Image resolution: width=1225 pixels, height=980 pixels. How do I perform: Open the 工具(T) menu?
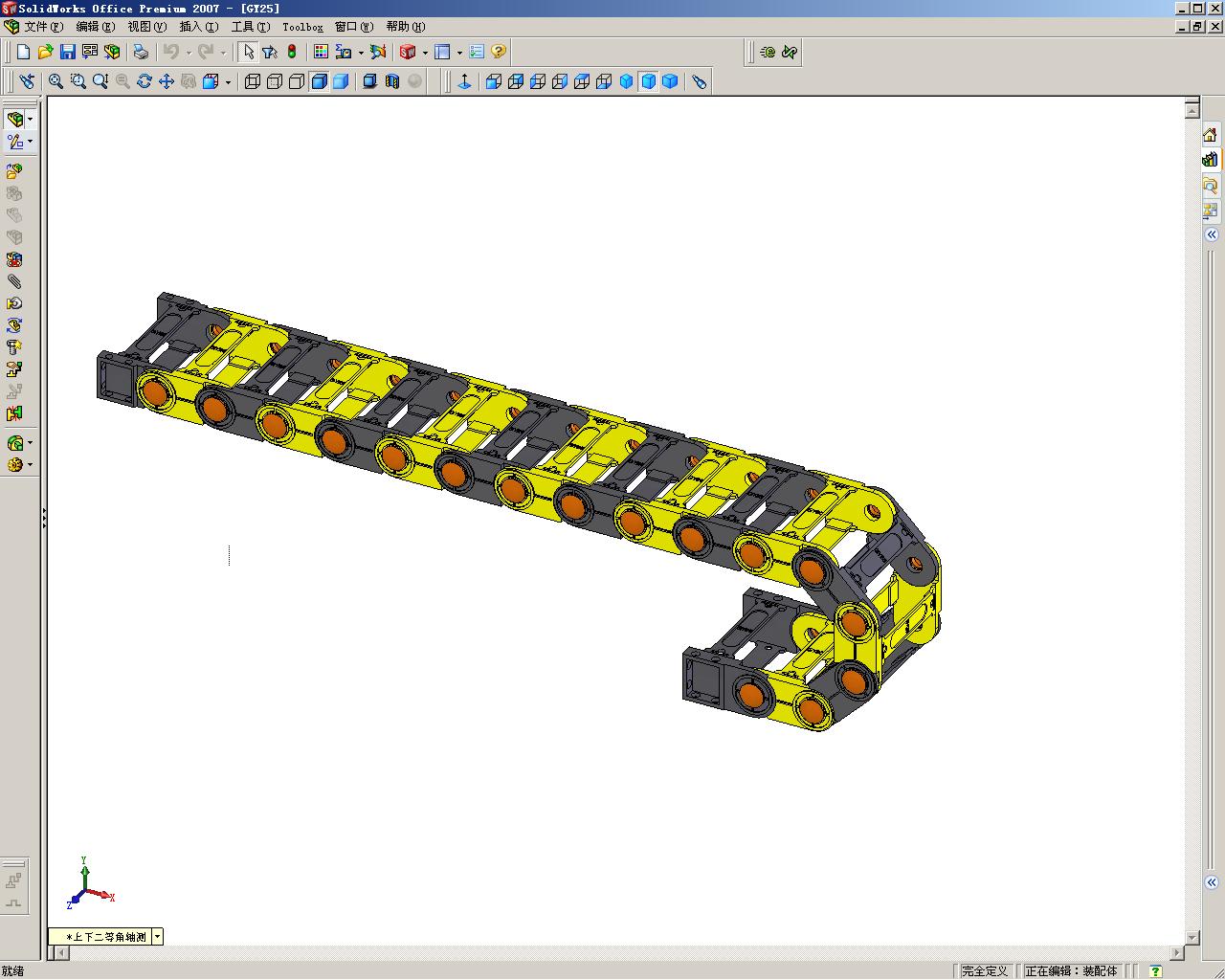click(250, 27)
